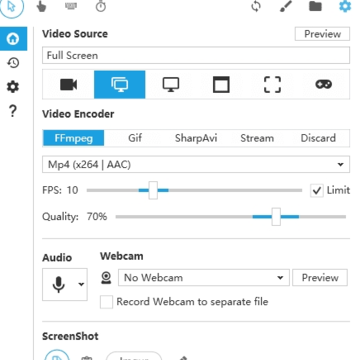The height and width of the screenshot is (360, 360).
Task: Expand audio sources dropdown arrow
Action: point(81,284)
